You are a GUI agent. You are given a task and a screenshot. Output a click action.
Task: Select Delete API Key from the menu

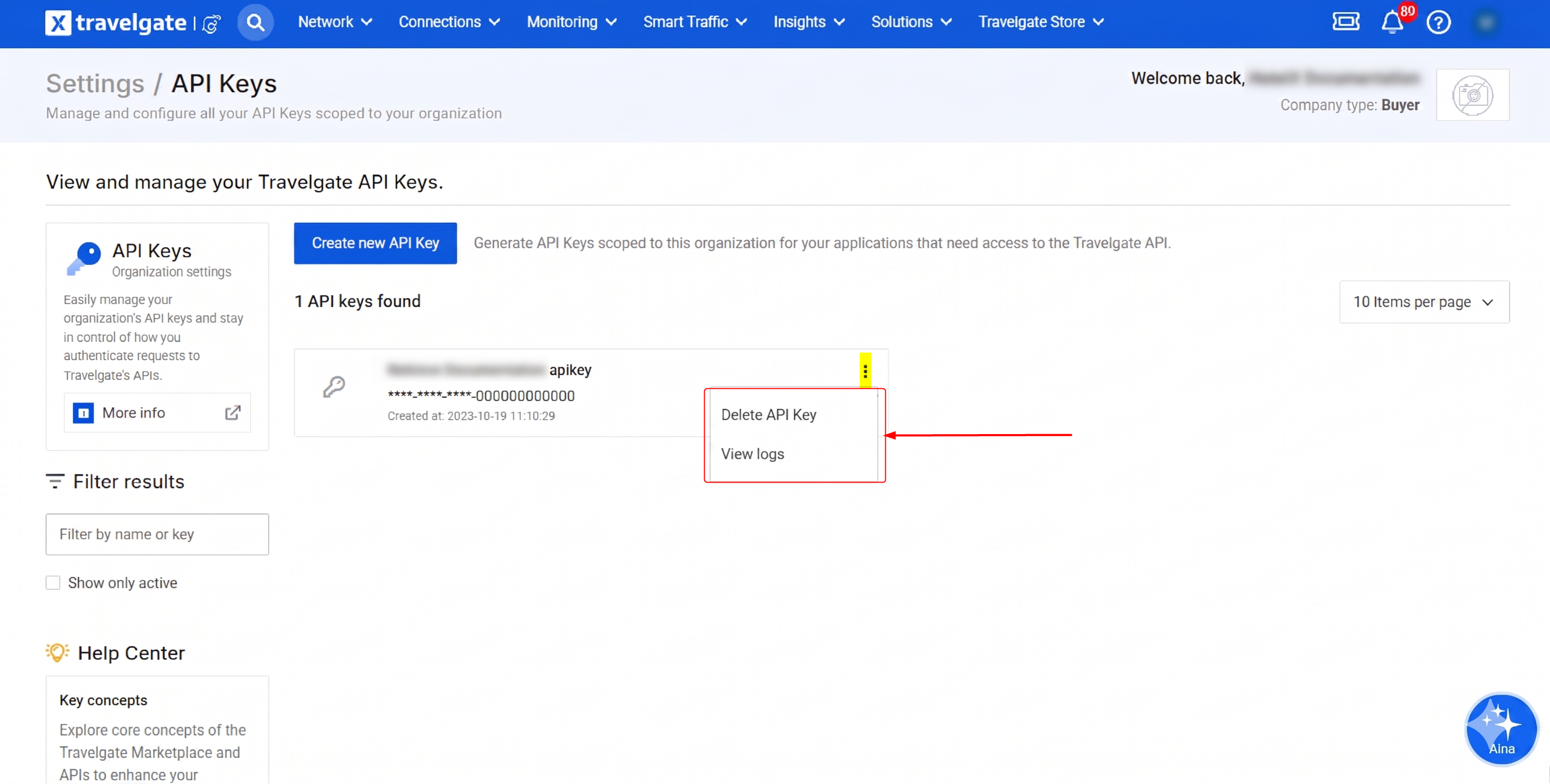pyautogui.click(x=794, y=414)
